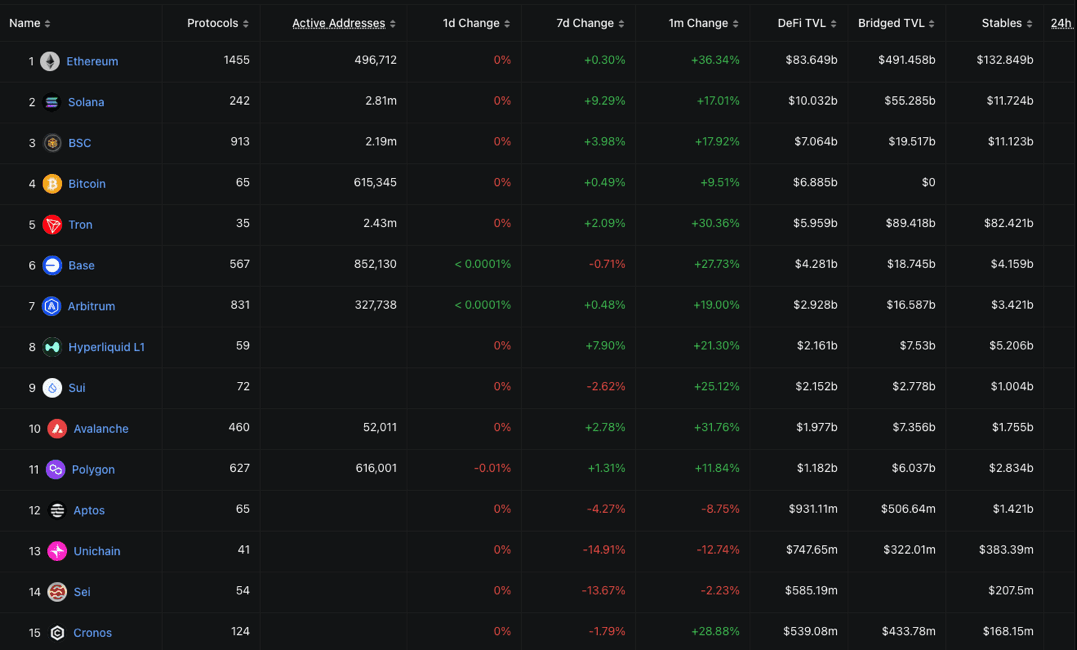Viewport: 1077px width, 650px height.
Task: Click the Ethereum logo icon
Action: [50, 62]
